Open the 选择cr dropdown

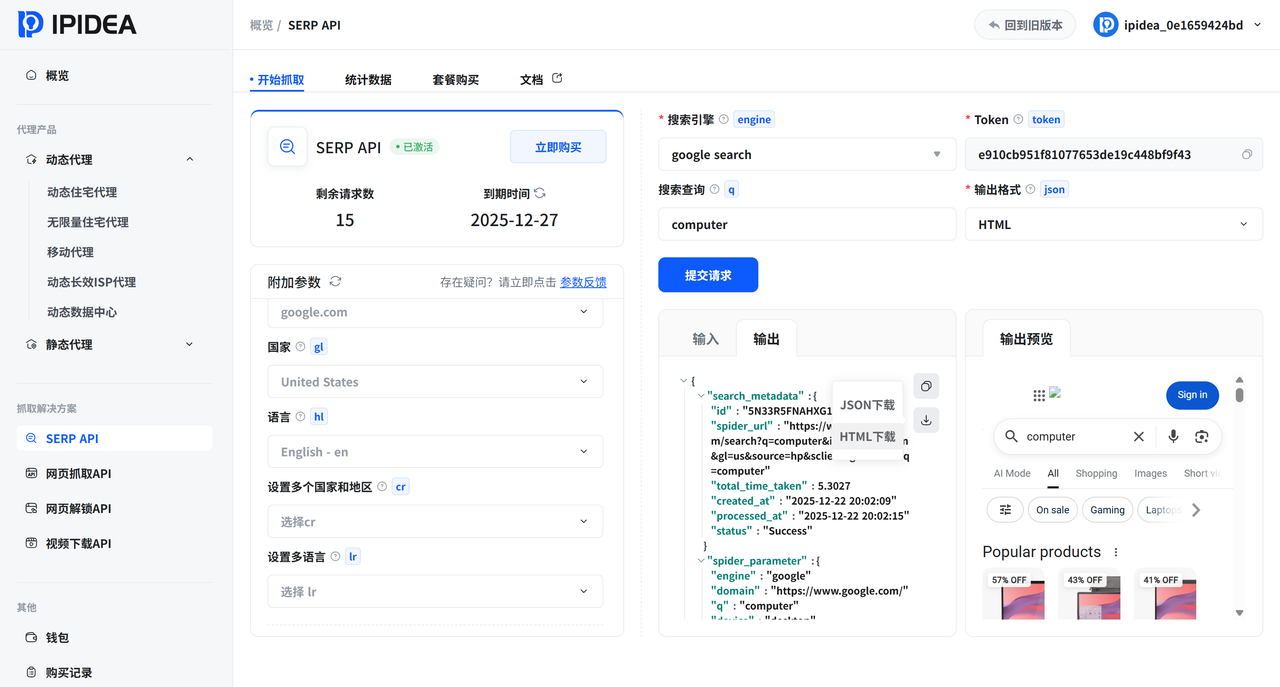[x=435, y=522]
